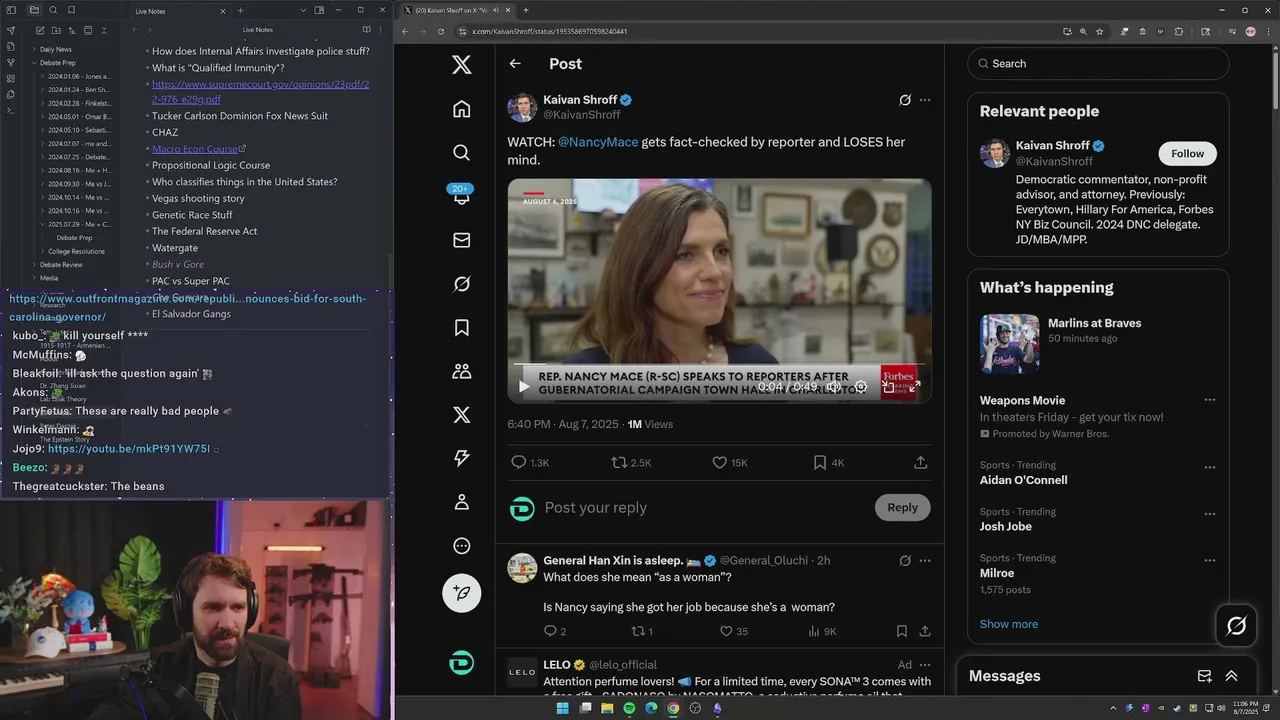Share Kaivan Shroff's post
Viewport: 1280px width, 720px height.
(x=920, y=462)
